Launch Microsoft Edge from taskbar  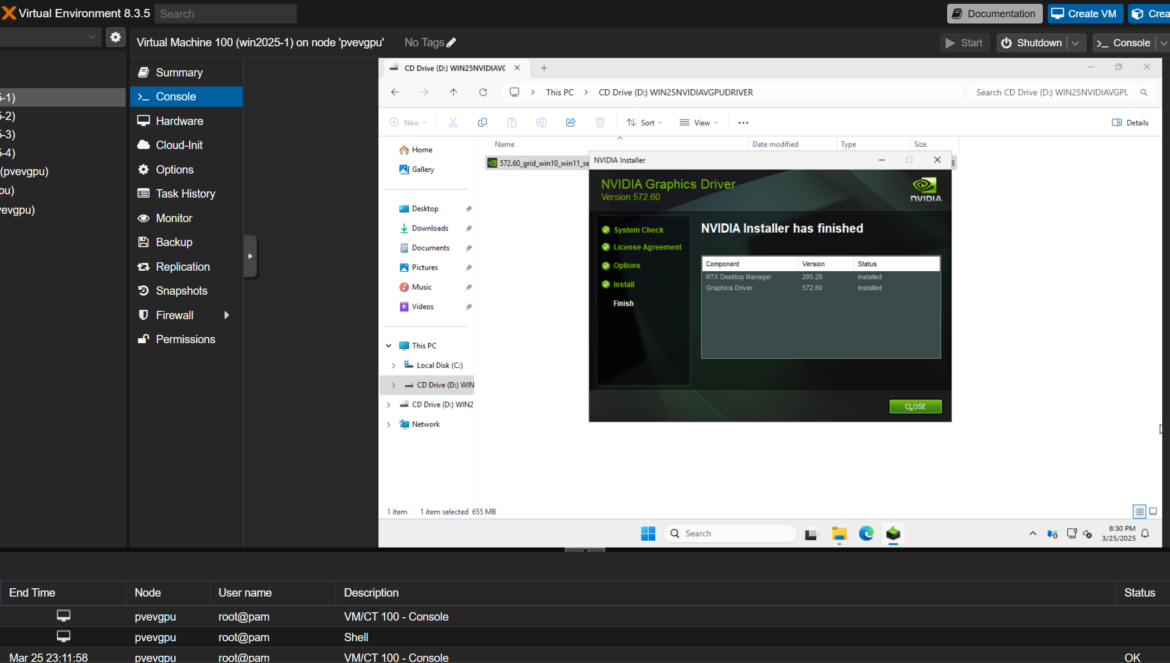click(x=866, y=533)
